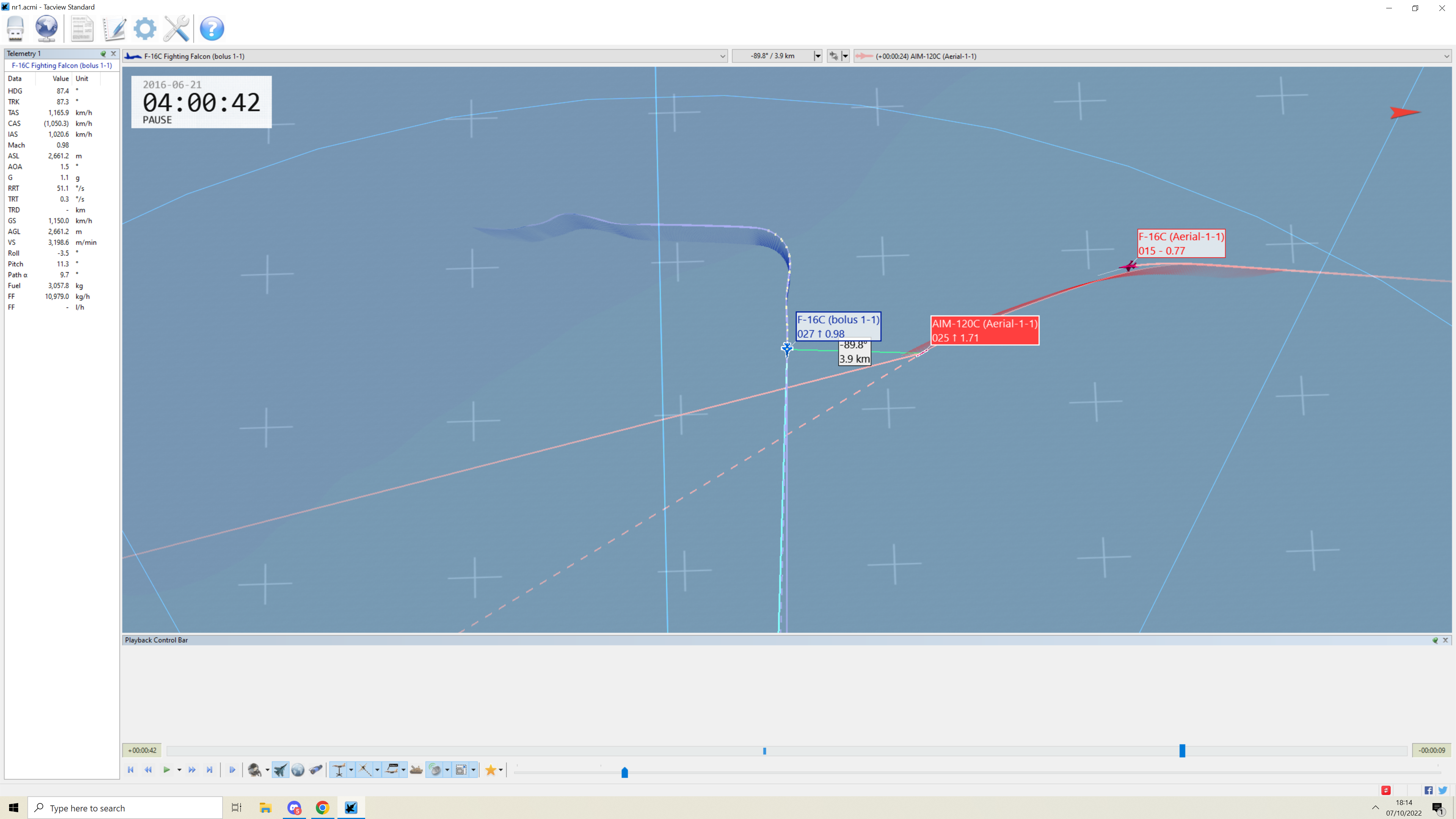Image resolution: width=1456 pixels, height=819 pixels.
Task: Open the flight log document icon
Action: [82, 28]
